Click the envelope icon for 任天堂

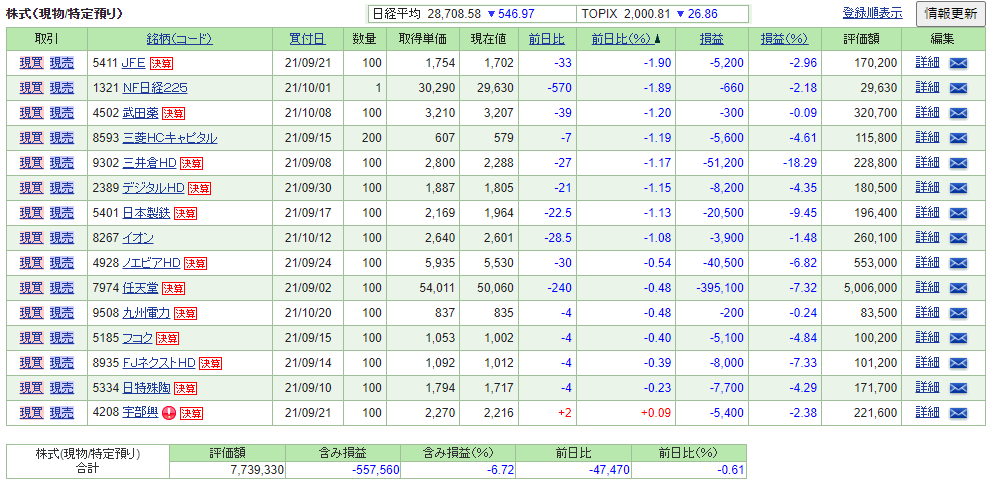[958, 288]
